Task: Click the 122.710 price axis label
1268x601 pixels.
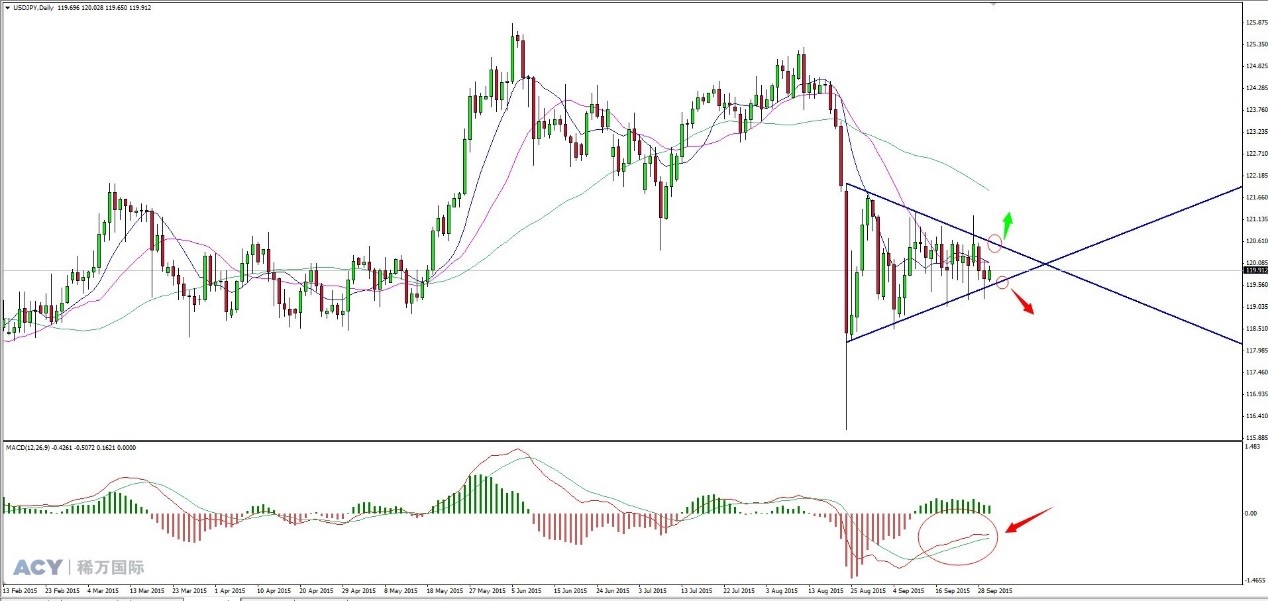Action: (1257, 154)
